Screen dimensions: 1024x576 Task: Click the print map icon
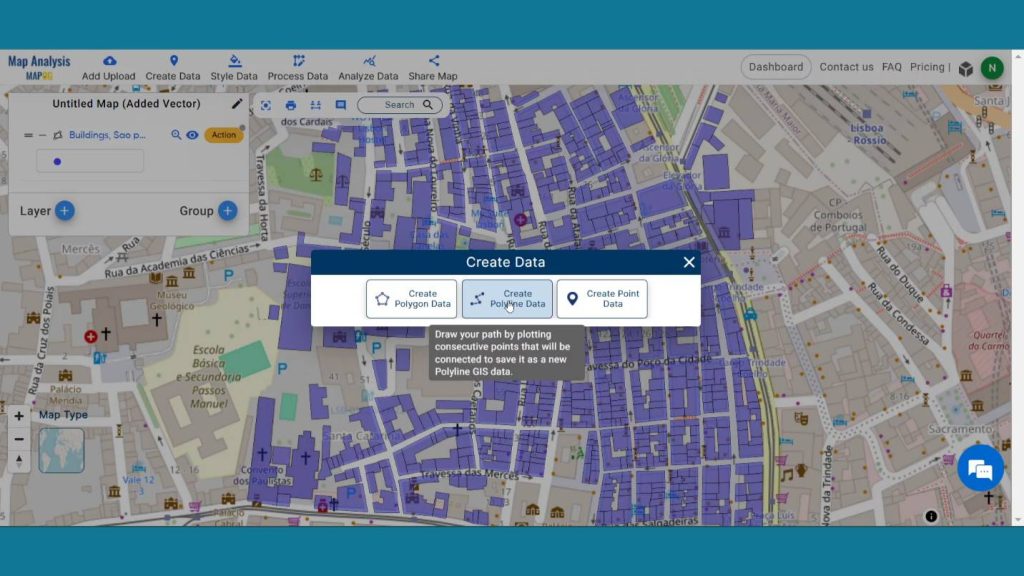291,105
